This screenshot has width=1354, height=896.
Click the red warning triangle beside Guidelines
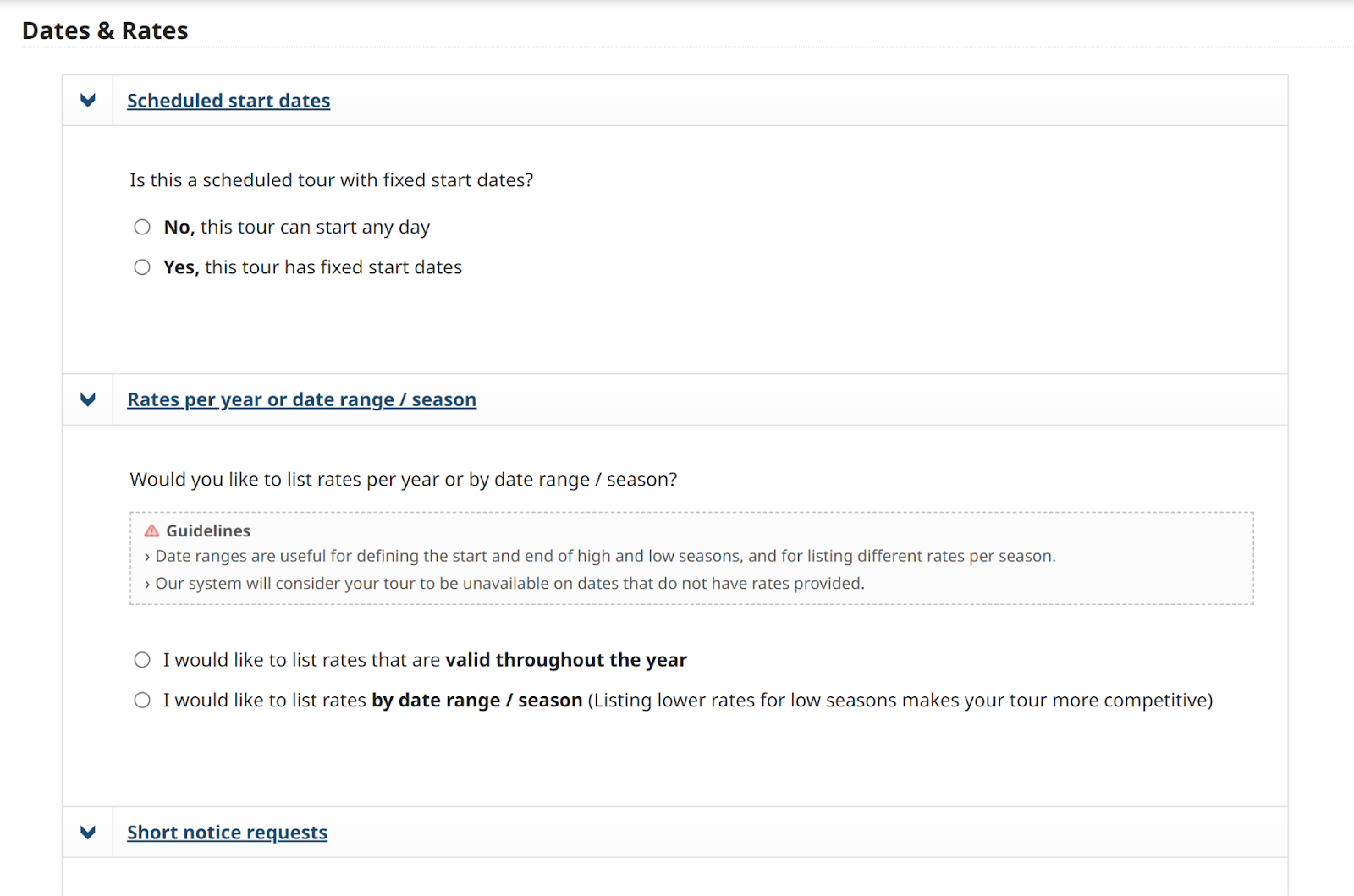point(152,530)
